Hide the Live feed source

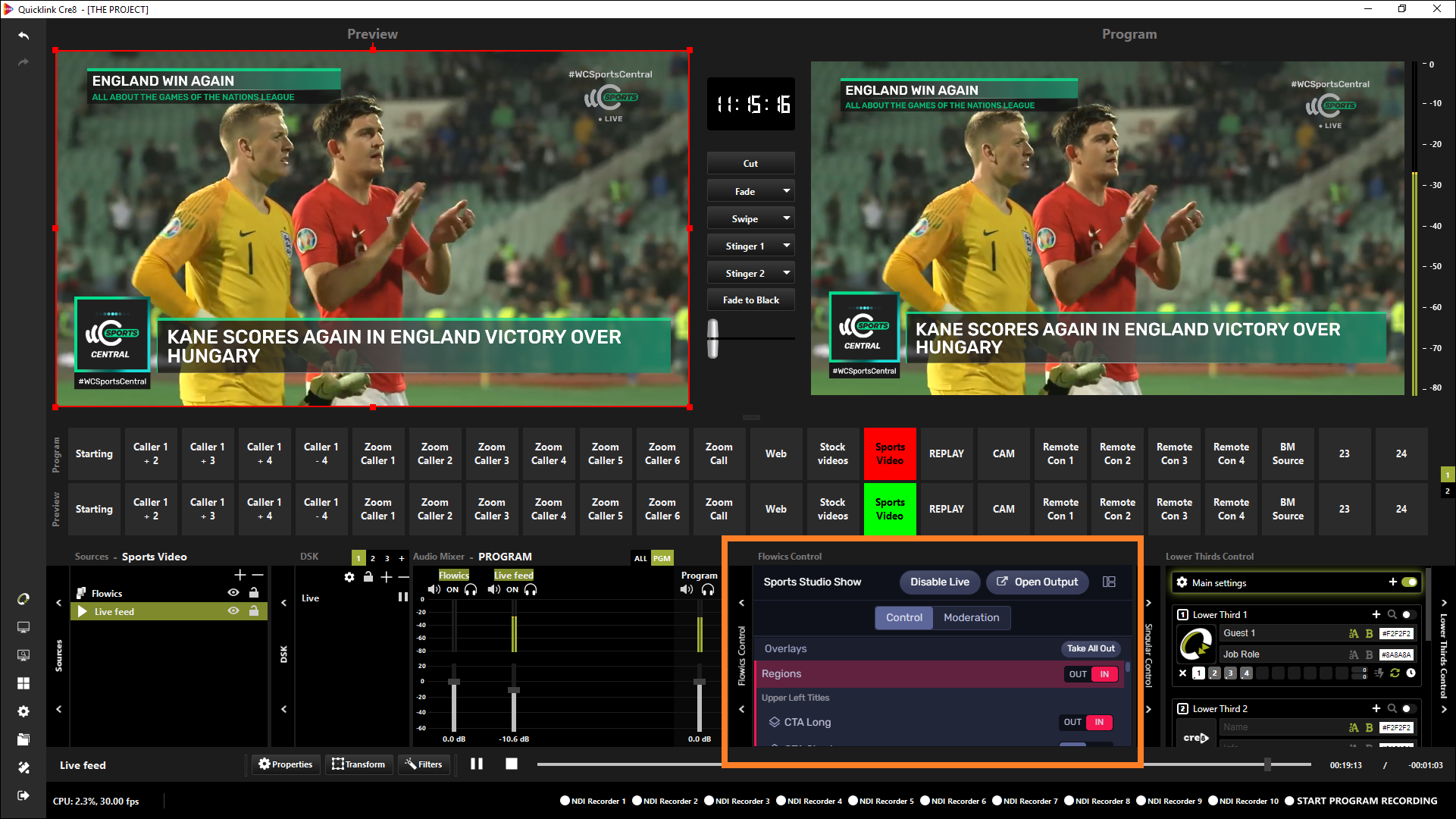(x=233, y=611)
